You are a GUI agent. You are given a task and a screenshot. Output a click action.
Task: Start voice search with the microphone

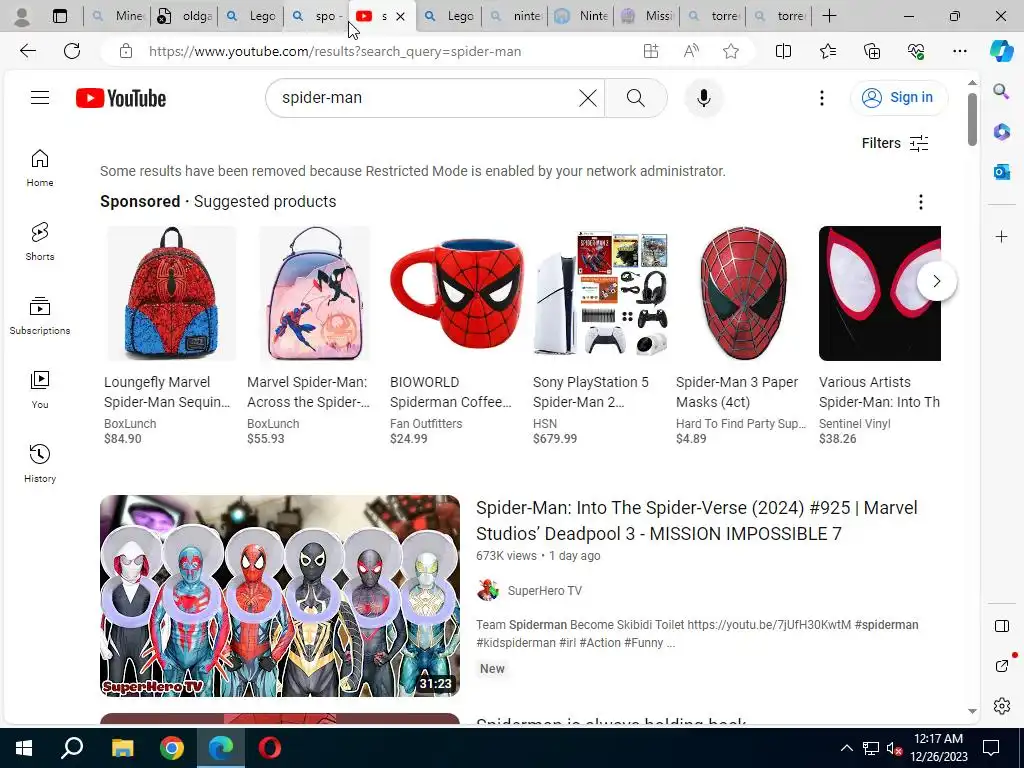click(x=703, y=98)
